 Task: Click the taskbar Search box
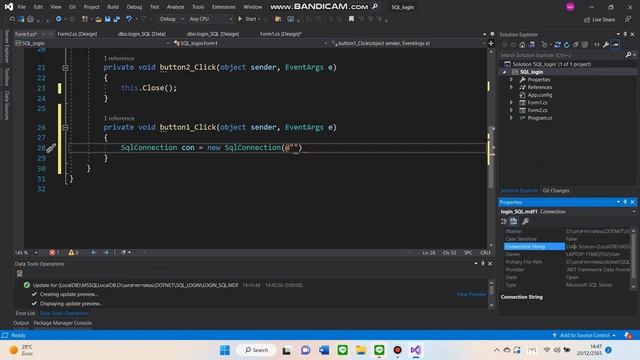click(256, 350)
